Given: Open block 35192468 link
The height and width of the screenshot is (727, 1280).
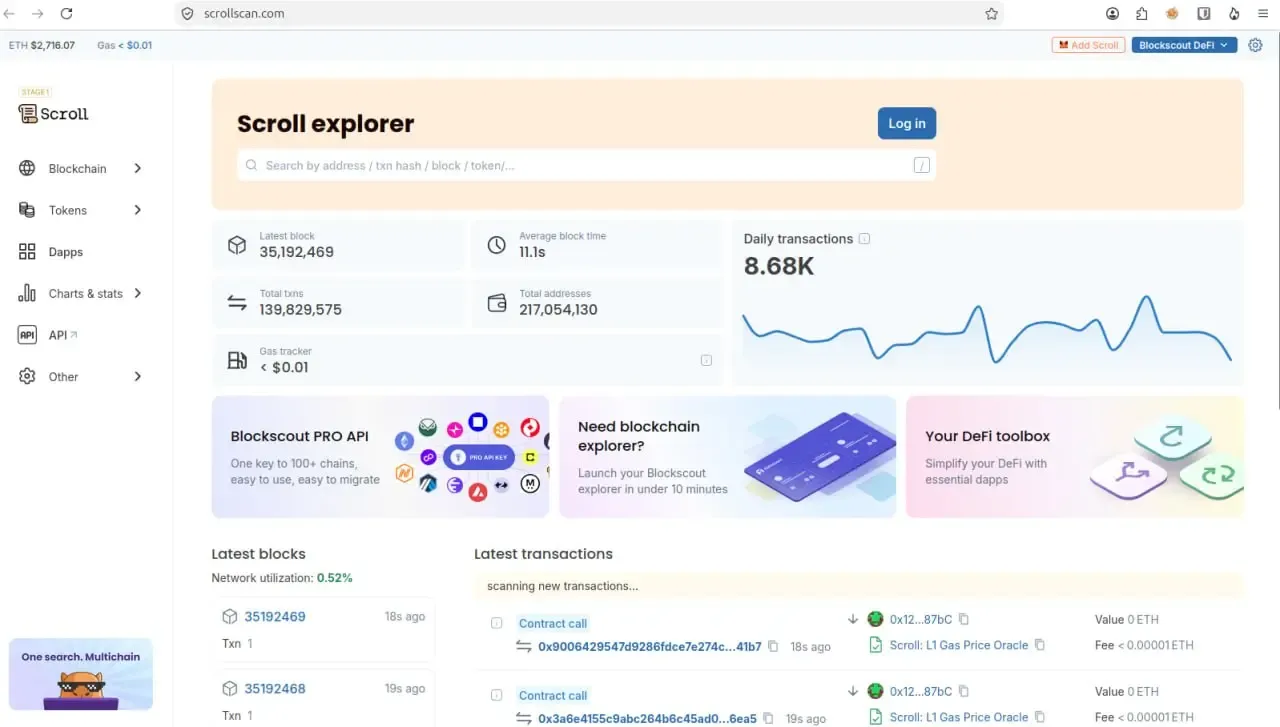Looking at the screenshot, I should (275, 689).
